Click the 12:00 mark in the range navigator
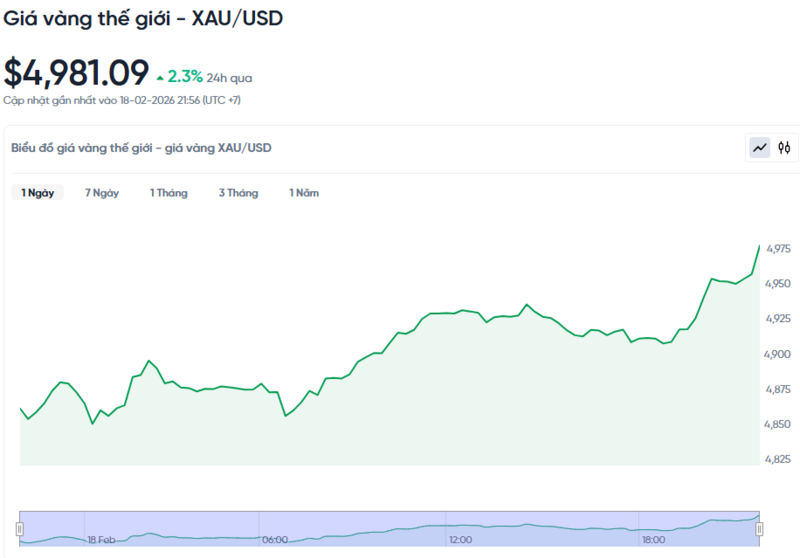Viewport: 800px width, 558px height. coord(460,540)
